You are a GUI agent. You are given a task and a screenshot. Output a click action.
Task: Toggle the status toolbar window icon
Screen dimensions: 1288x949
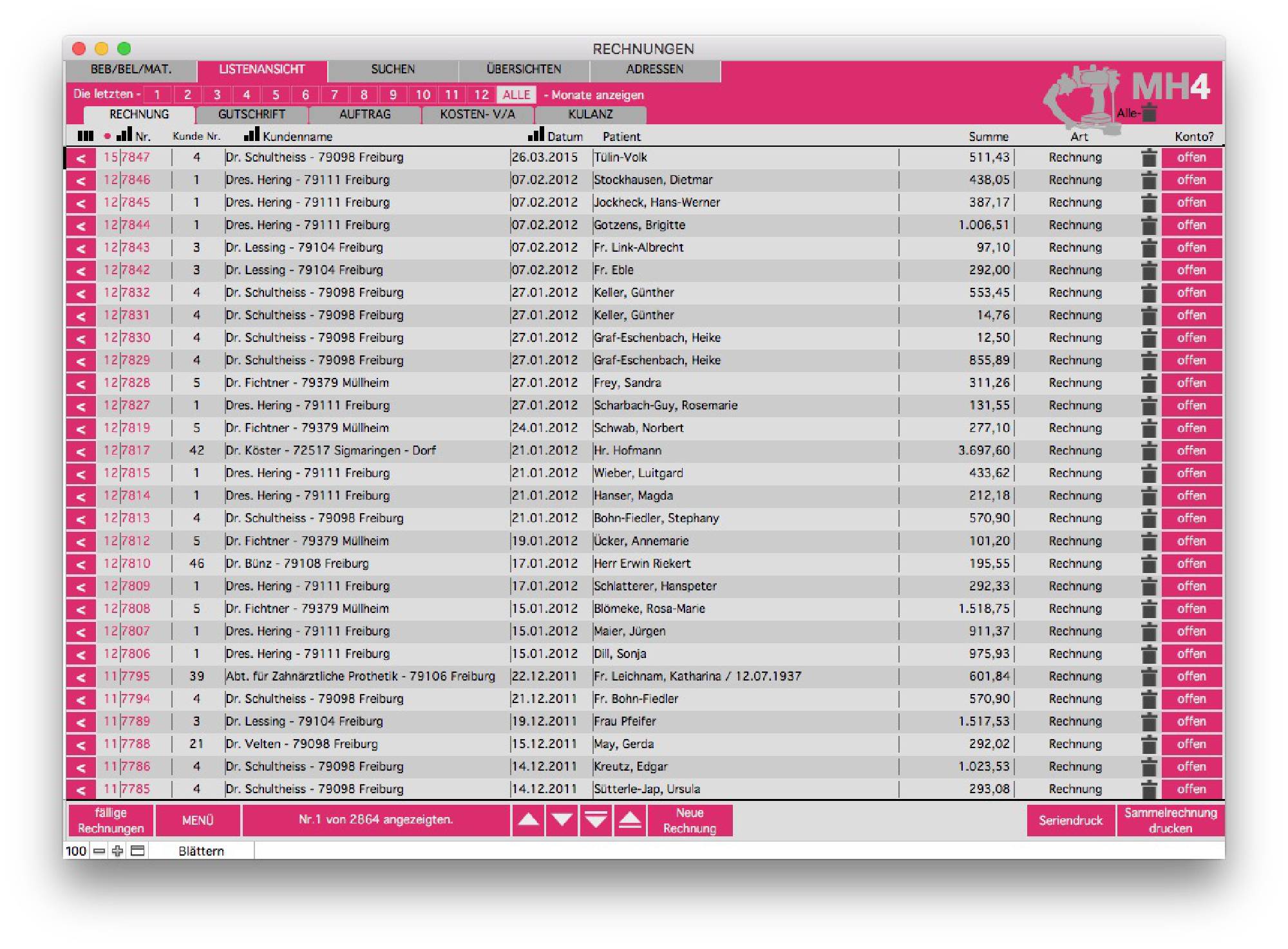click(x=138, y=851)
